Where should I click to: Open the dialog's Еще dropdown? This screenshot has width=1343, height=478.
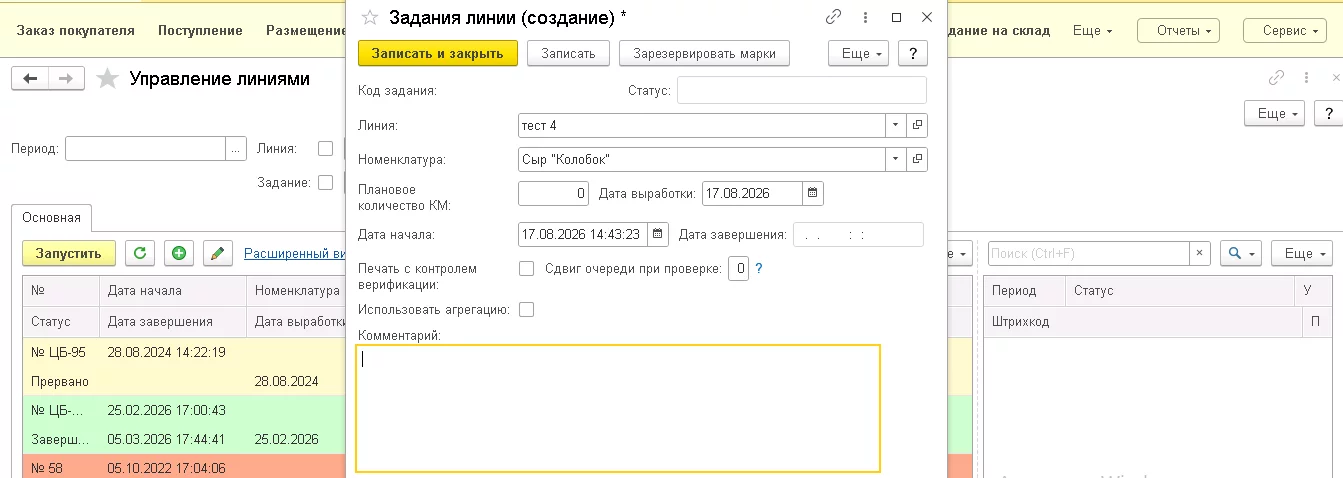[x=859, y=53]
